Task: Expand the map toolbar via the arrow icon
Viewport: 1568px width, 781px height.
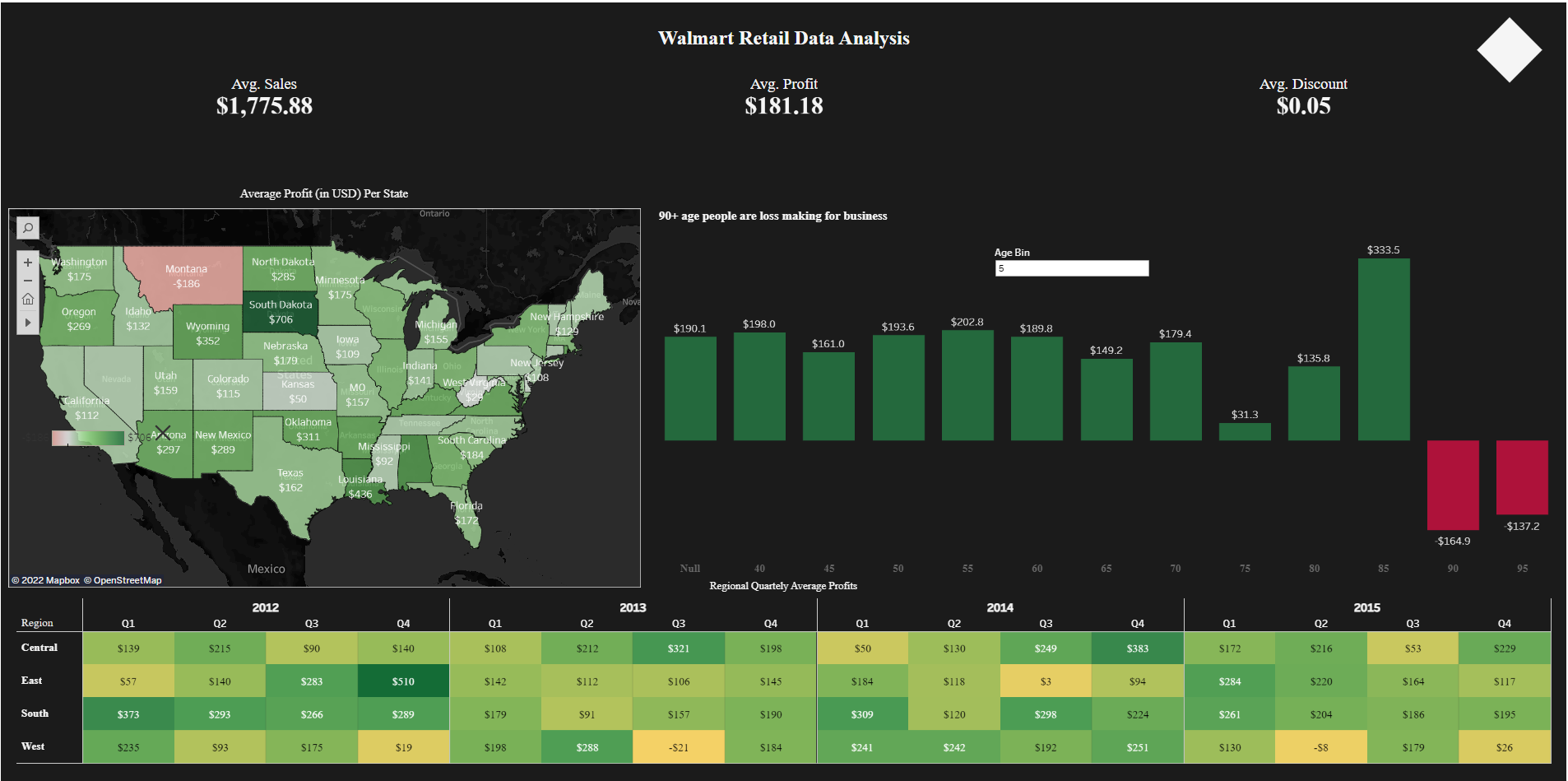Action: [x=27, y=323]
